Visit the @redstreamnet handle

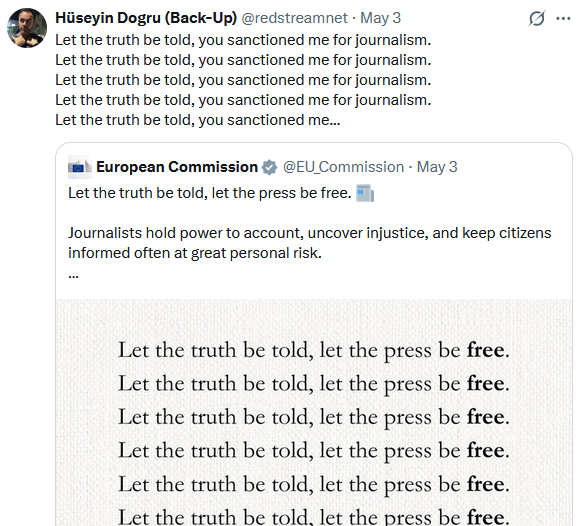(x=294, y=18)
